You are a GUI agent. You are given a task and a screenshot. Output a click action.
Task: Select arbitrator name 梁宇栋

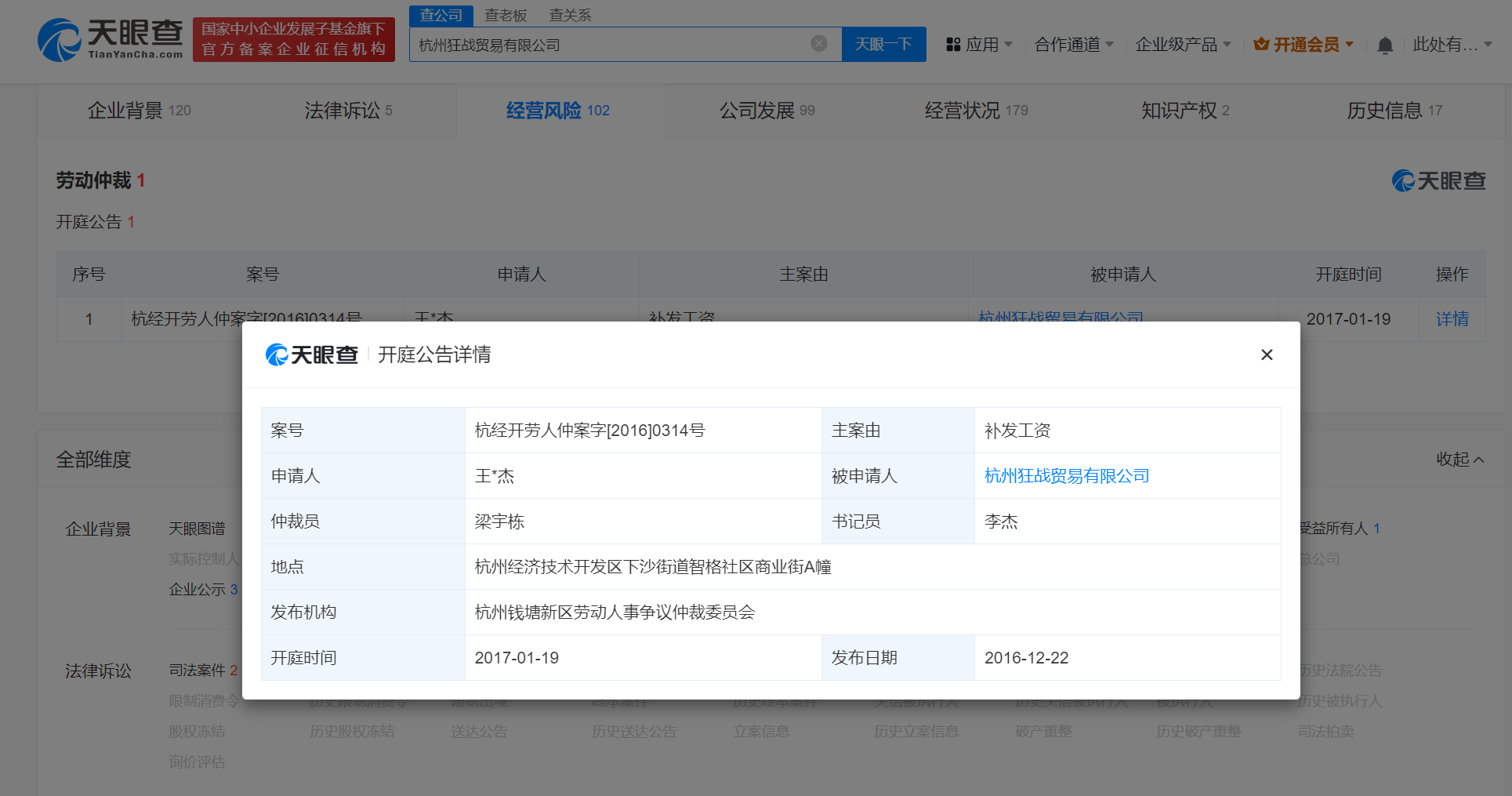499,522
